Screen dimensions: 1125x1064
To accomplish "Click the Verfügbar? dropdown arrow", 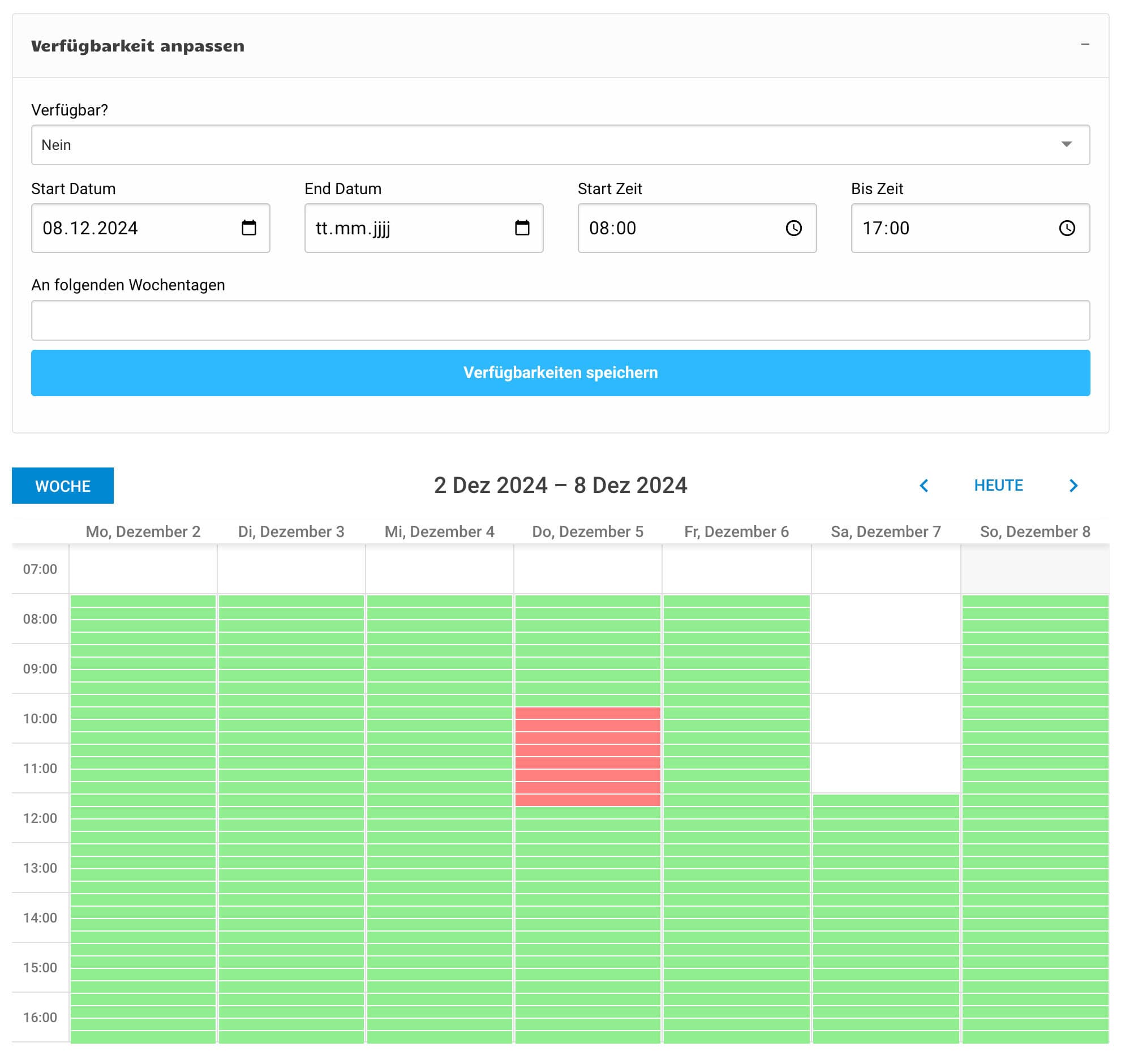I will 1066,145.
